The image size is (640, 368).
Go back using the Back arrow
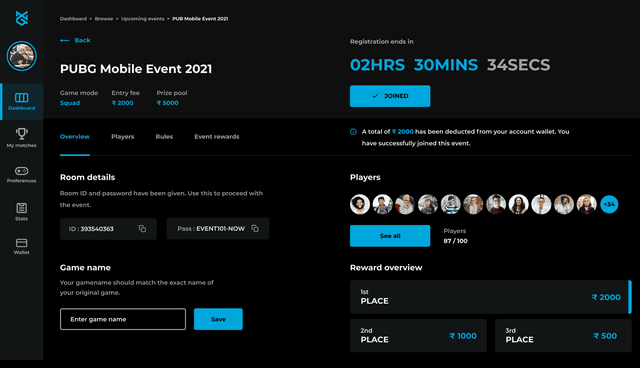click(x=75, y=40)
